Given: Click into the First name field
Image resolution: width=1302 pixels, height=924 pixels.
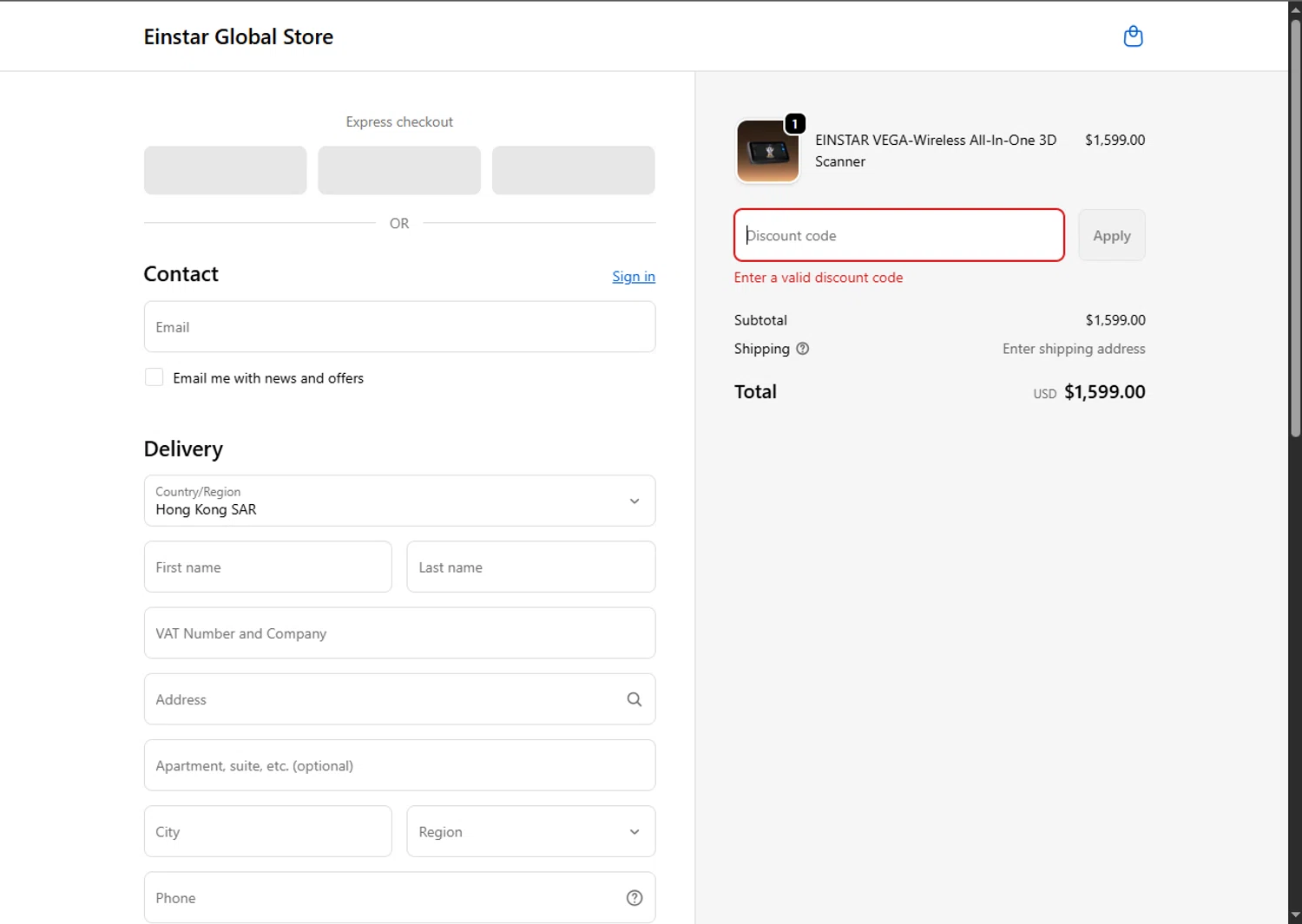Looking at the screenshot, I should coord(267,567).
